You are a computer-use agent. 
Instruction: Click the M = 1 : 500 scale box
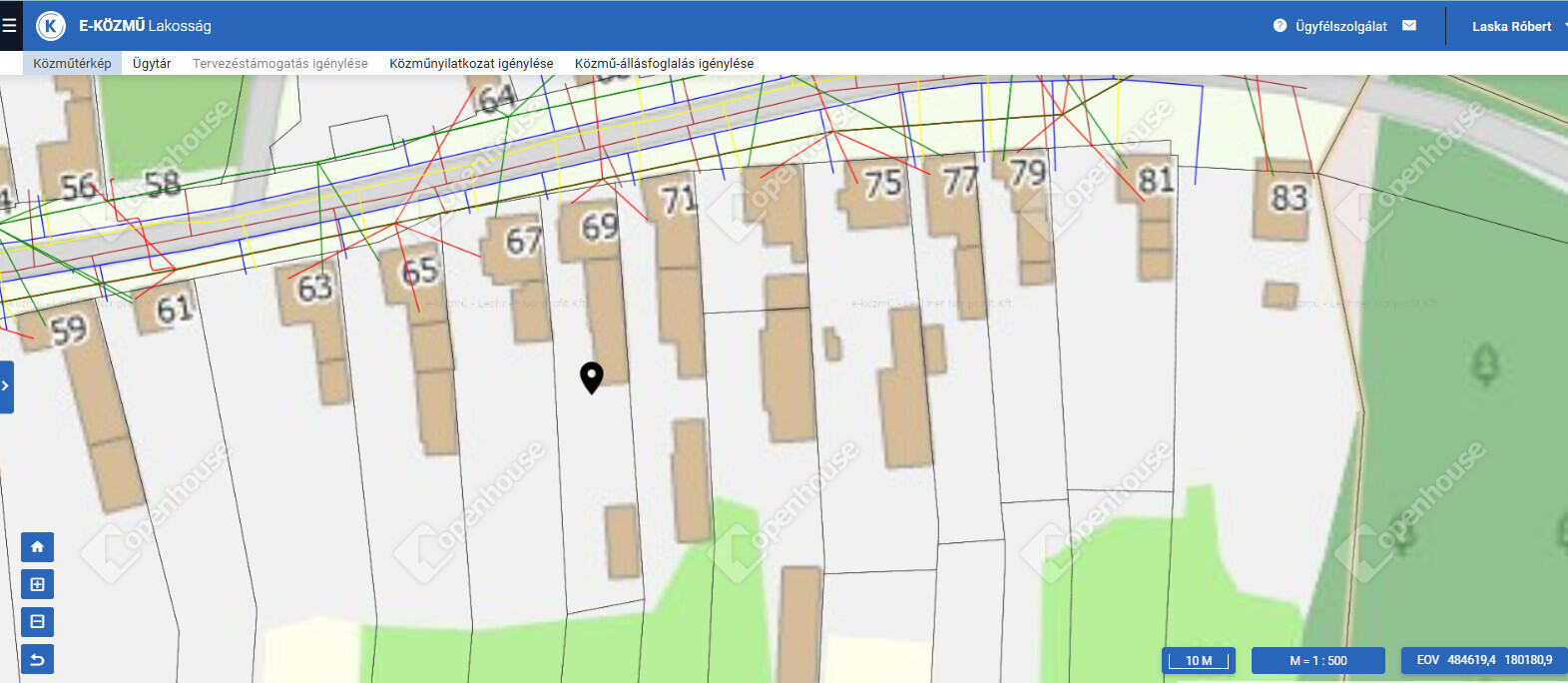pos(1317,660)
